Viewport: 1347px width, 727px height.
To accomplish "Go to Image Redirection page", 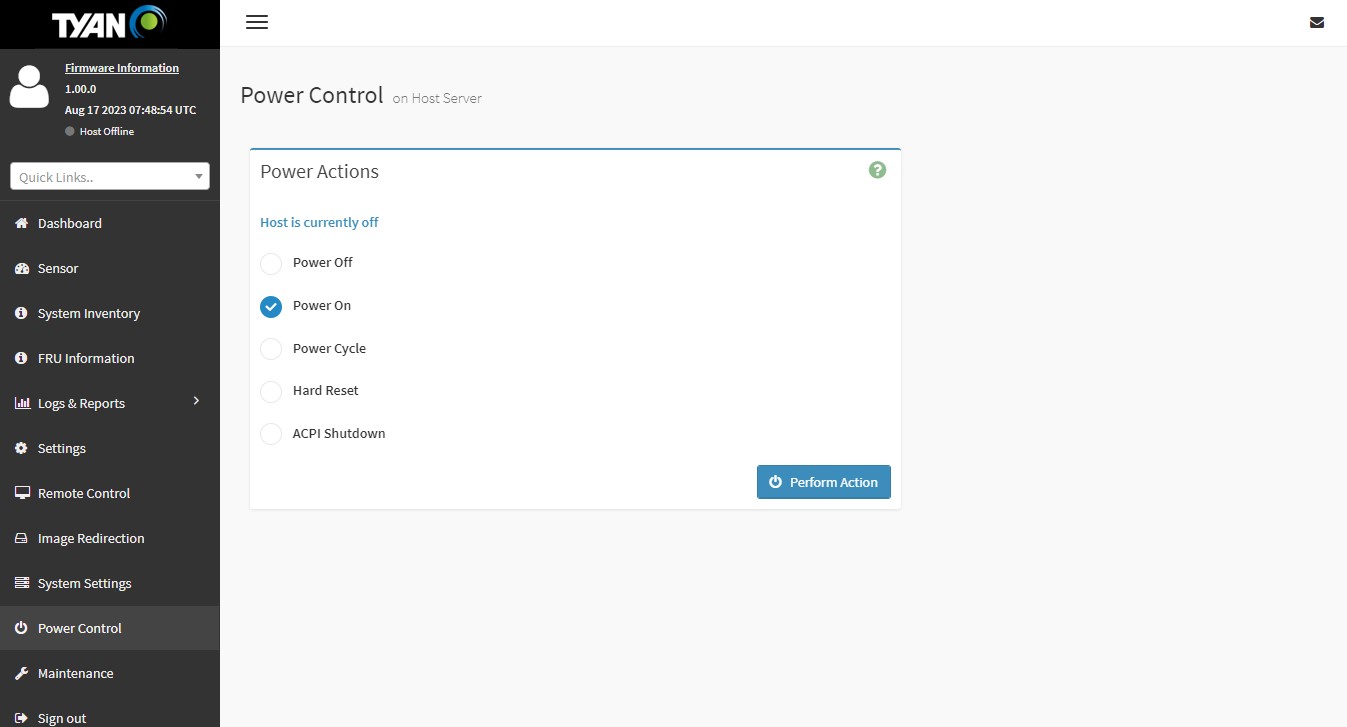I will (90, 538).
